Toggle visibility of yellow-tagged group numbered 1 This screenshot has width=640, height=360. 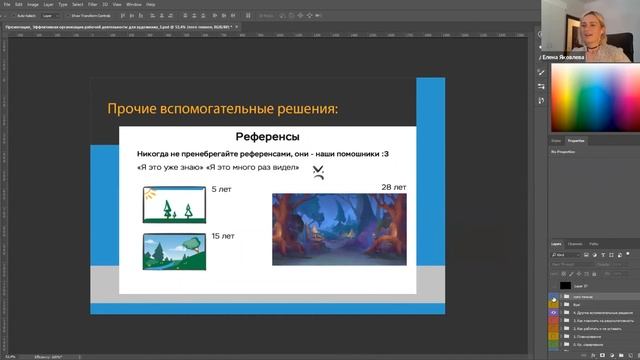tap(553, 336)
